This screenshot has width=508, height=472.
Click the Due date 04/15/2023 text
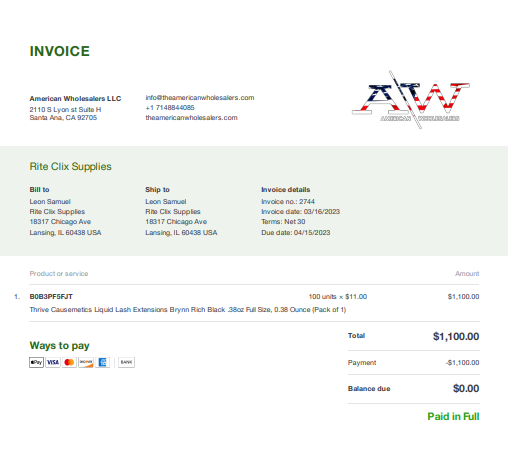[x=296, y=233]
